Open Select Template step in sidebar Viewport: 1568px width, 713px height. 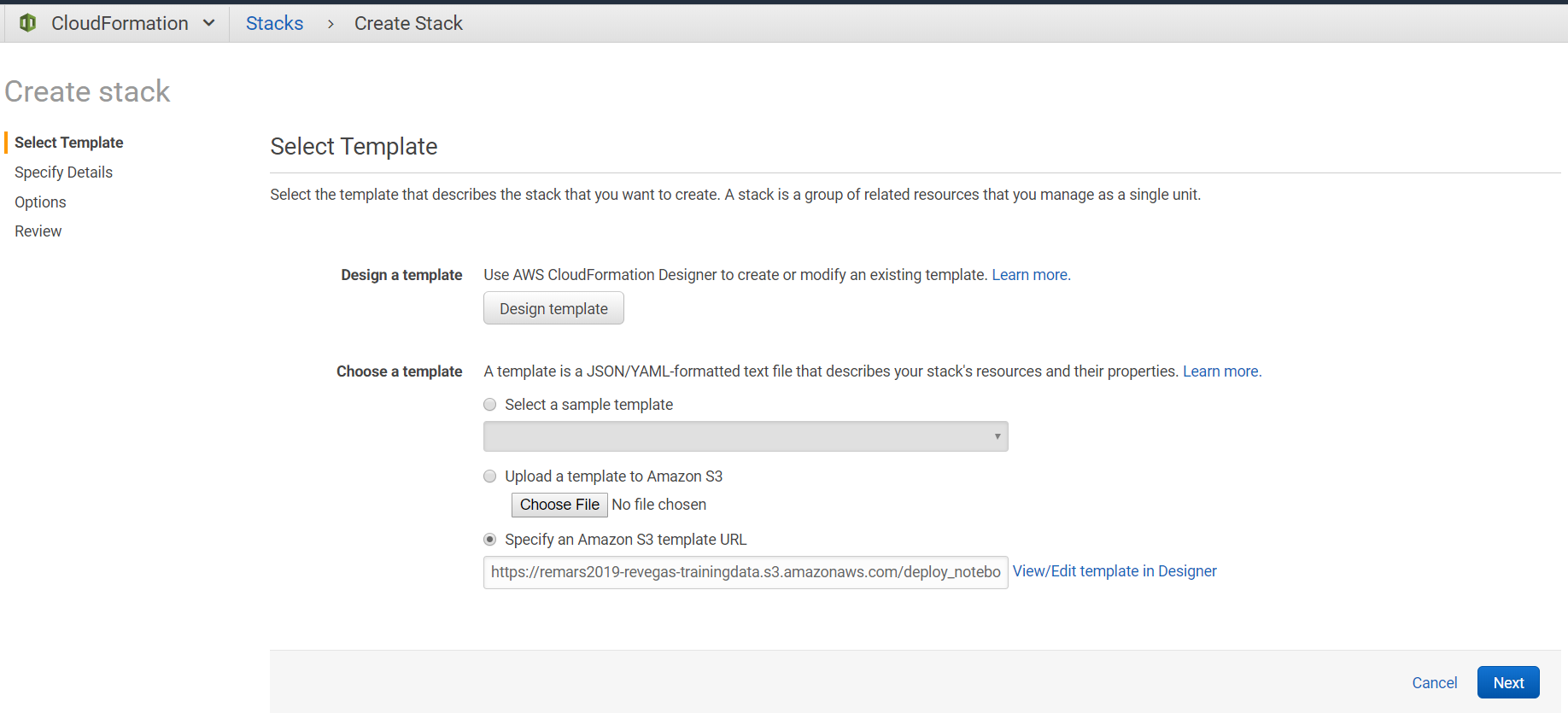pyautogui.click(x=69, y=143)
